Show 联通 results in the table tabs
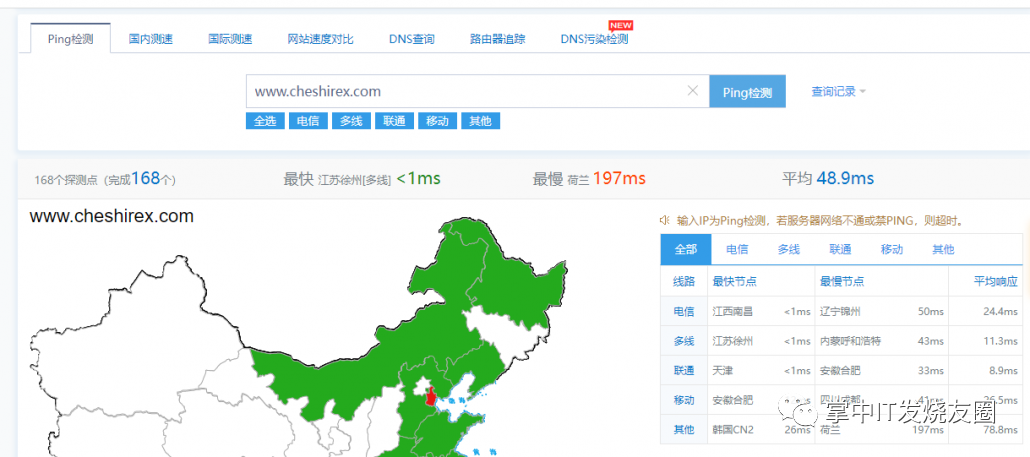Image resolution: width=1030 pixels, height=457 pixels. pos(840,249)
